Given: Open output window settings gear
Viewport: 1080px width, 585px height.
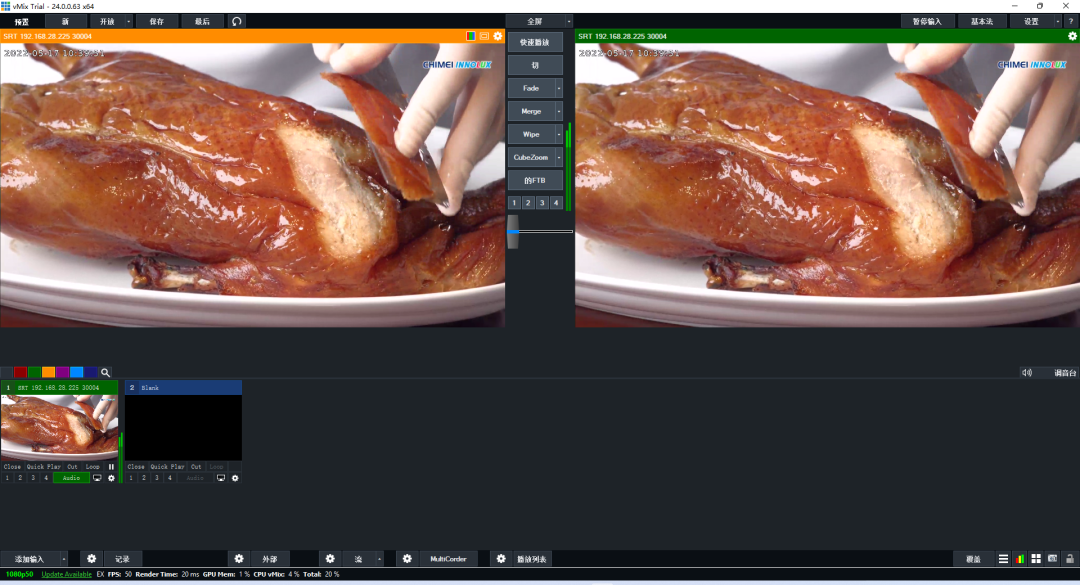Looking at the screenshot, I should tap(1072, 36).
